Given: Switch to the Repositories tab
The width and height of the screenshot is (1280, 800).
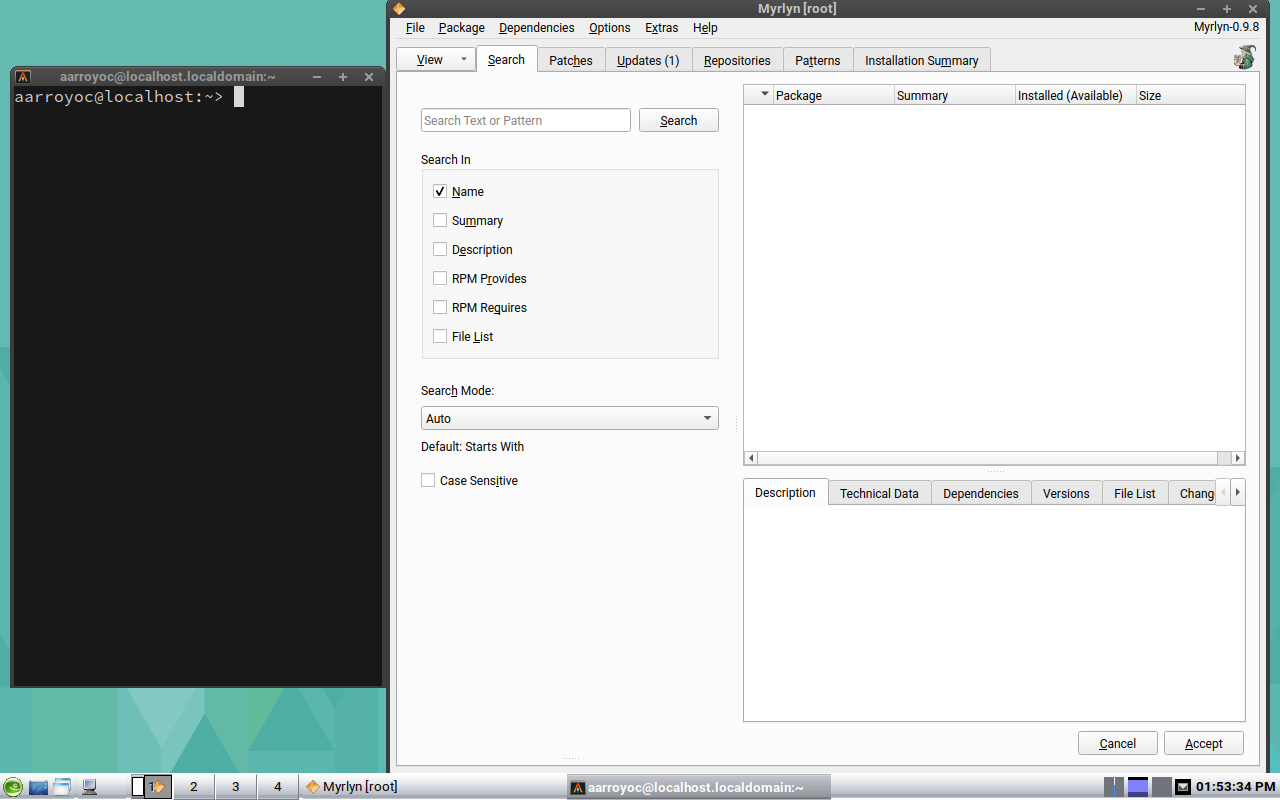Looking at the screenshot, I should (x=737, y=61).
